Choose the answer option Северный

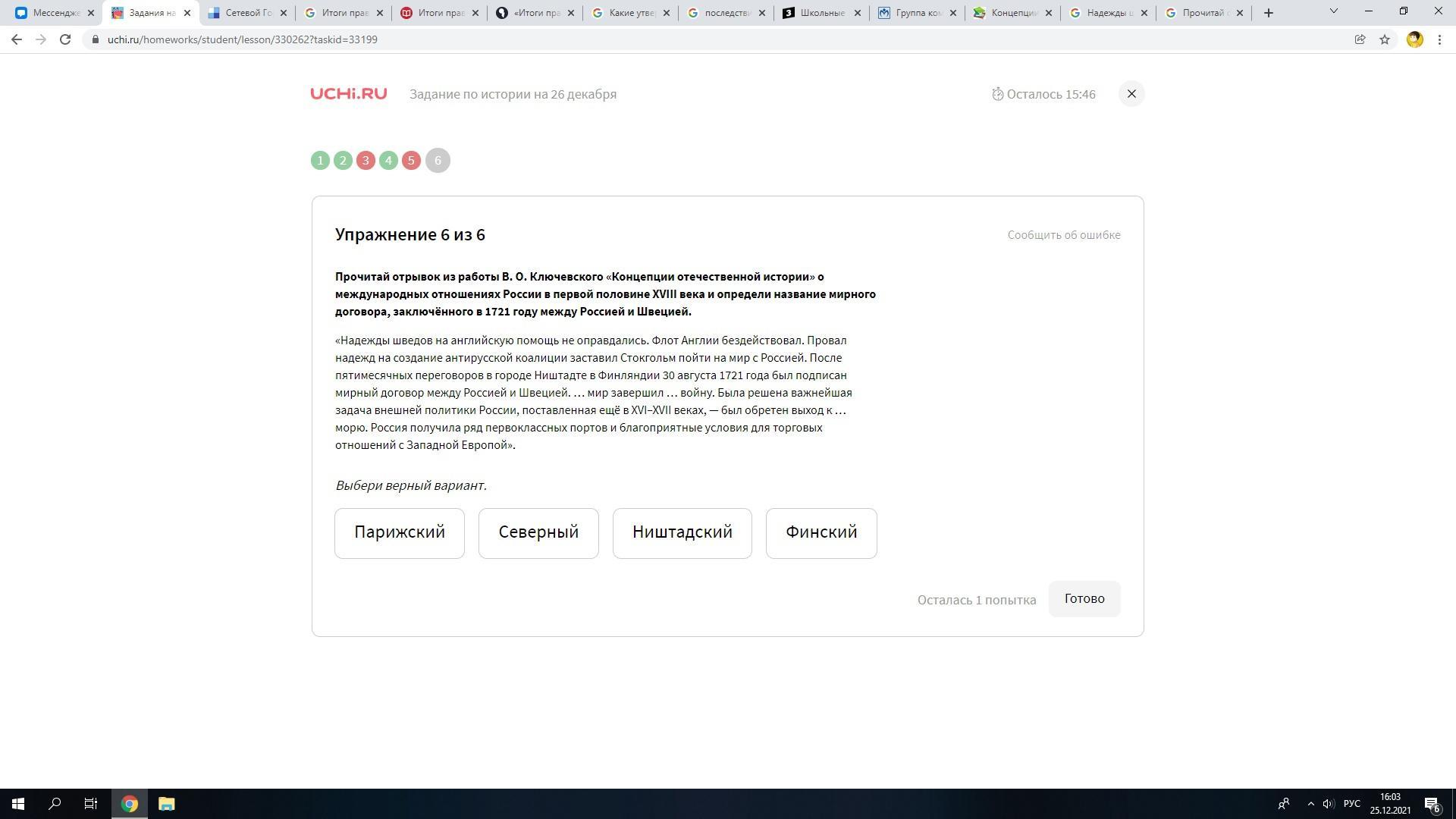(538, 533)
